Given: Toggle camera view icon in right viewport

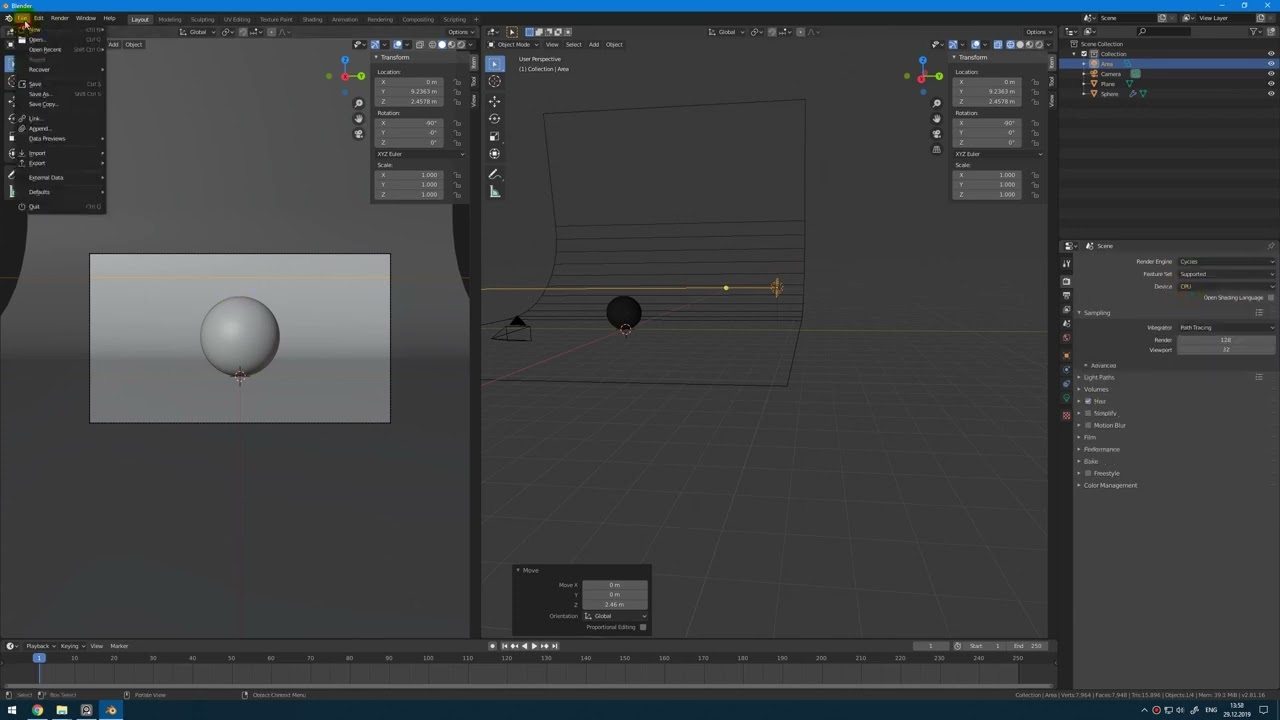Looking at the screenshot, I should coord(936,134).
